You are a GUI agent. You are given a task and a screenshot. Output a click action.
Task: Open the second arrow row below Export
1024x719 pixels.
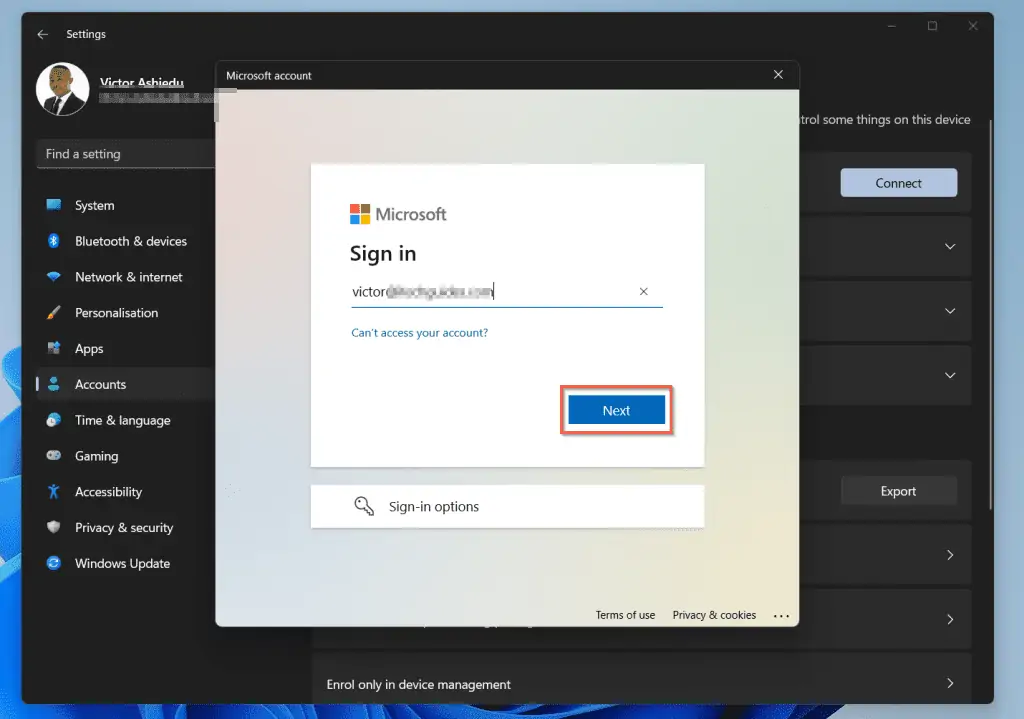click(950, 619)
